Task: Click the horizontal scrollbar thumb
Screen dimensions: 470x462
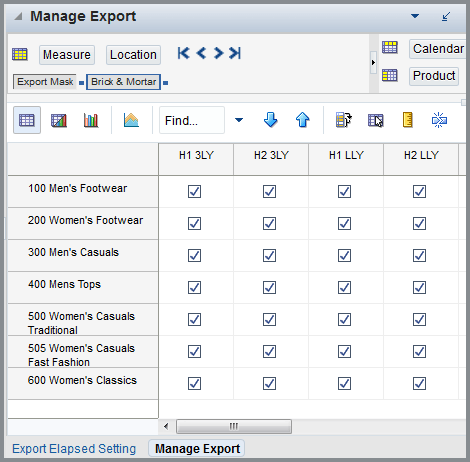Action: (x=234, y=426)
